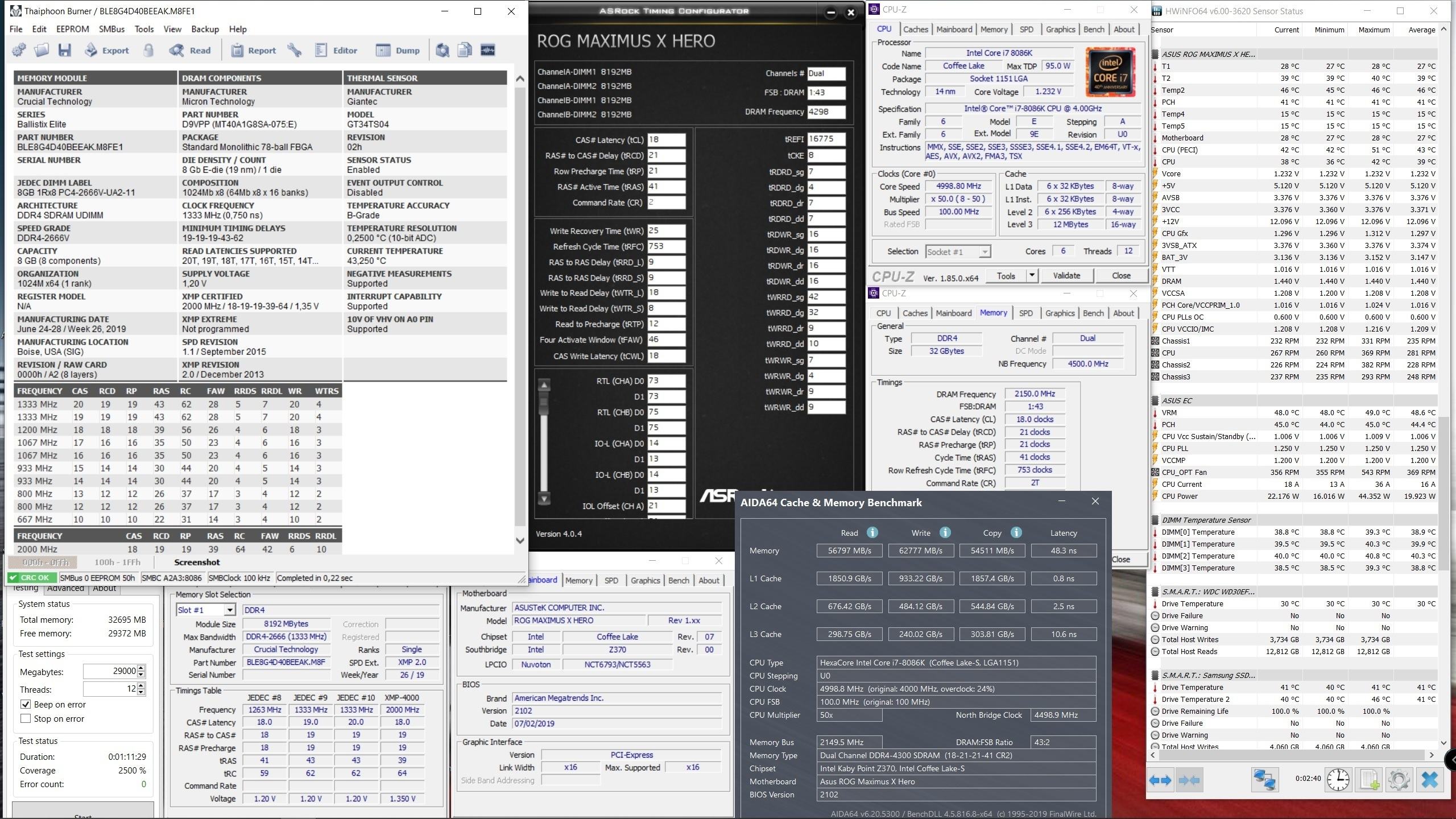The width and height of the screenshot is (1456, 819).
Task: Click the Megabytes input field showing 29000
Action: [110, 671]
